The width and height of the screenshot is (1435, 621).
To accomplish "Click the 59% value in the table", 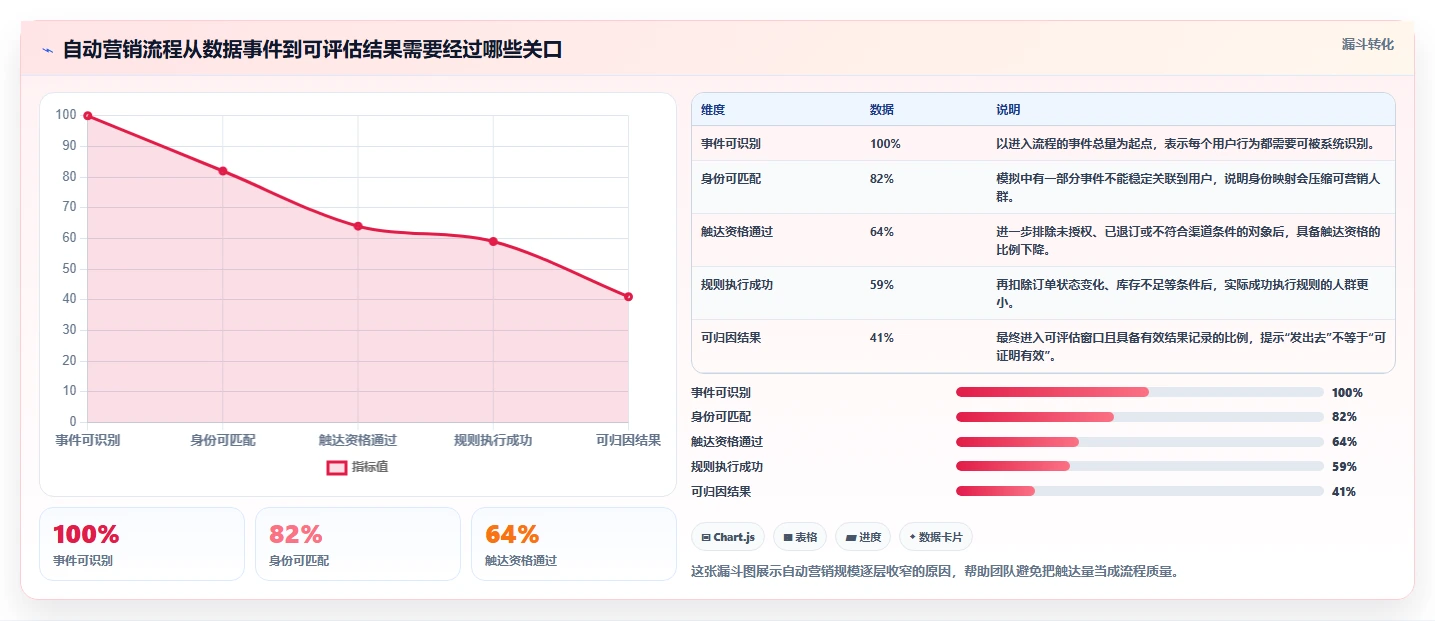I will pyautogui.click(x=882, y=284).
